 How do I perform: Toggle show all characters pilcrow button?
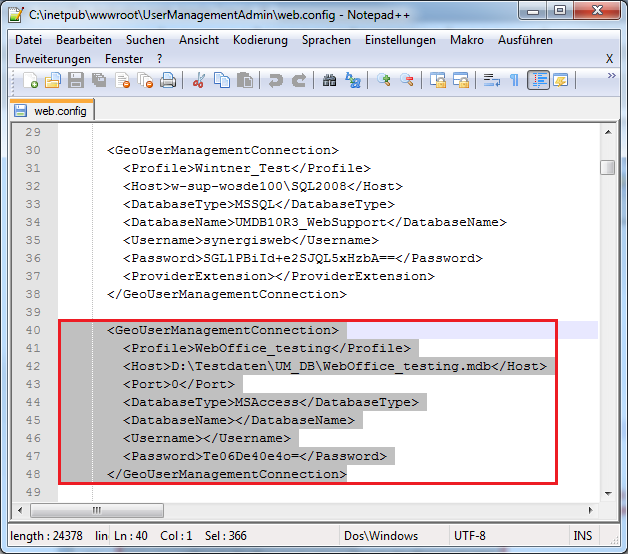(514, 81)
